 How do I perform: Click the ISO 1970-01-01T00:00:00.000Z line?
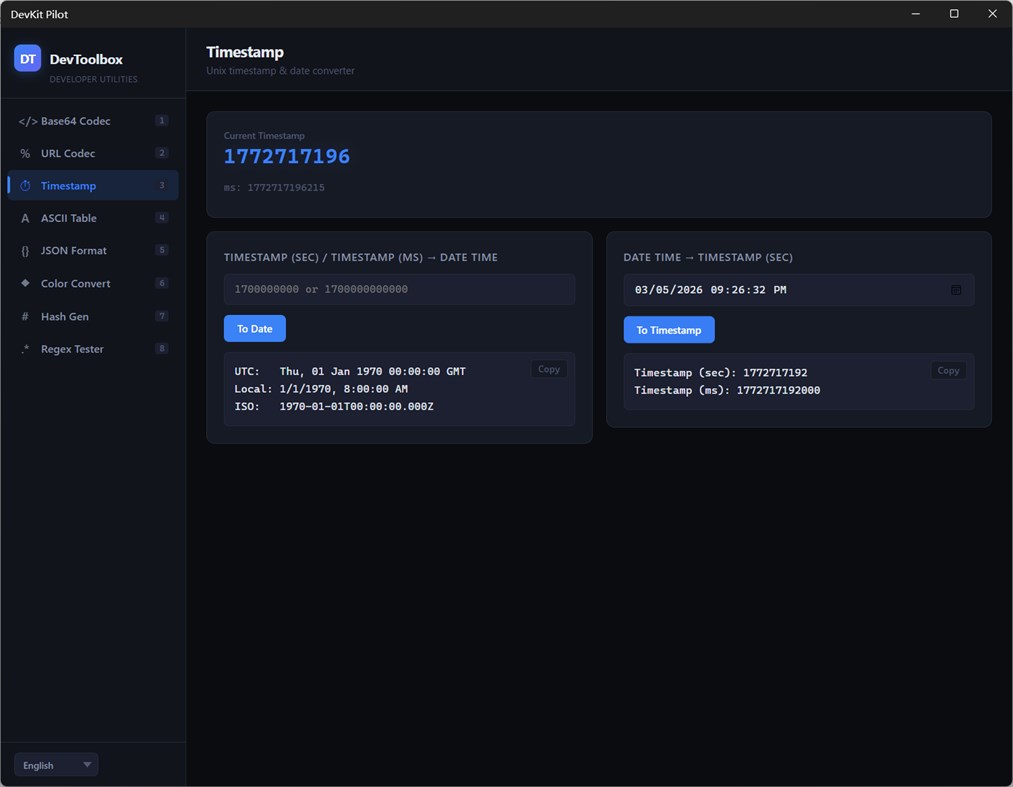(x=334, y=406)
